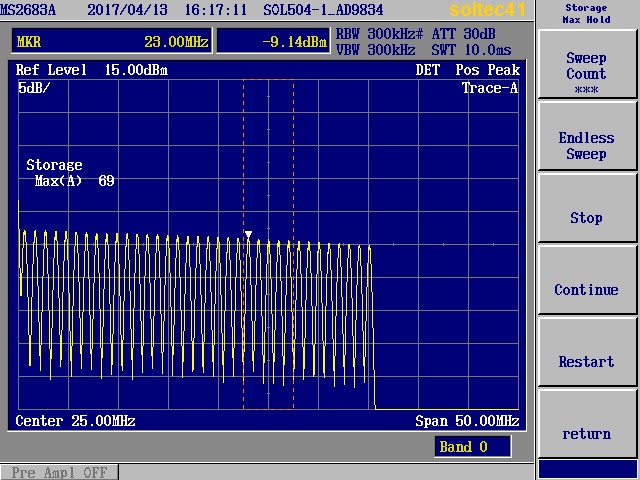640x480 pixels.
Task: Click the Trace-A label
Action: tap(490, 88)
